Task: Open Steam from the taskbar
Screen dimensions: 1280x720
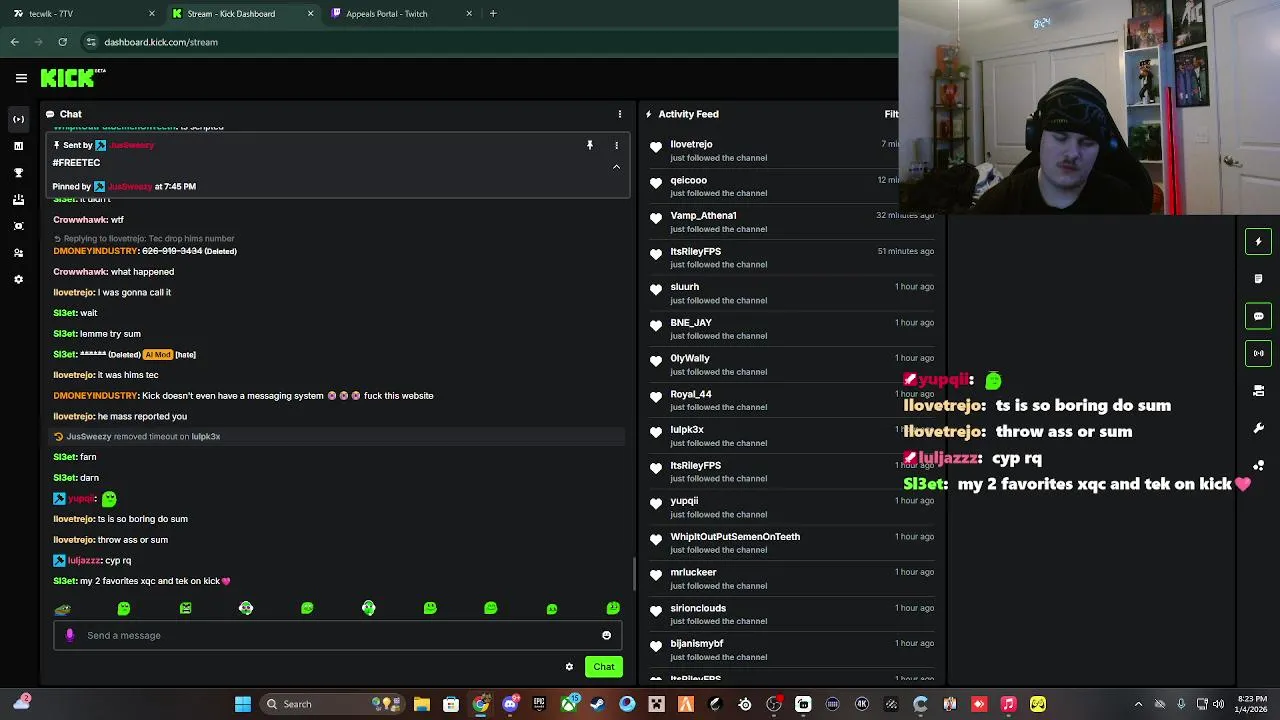Action: (597, 704)
